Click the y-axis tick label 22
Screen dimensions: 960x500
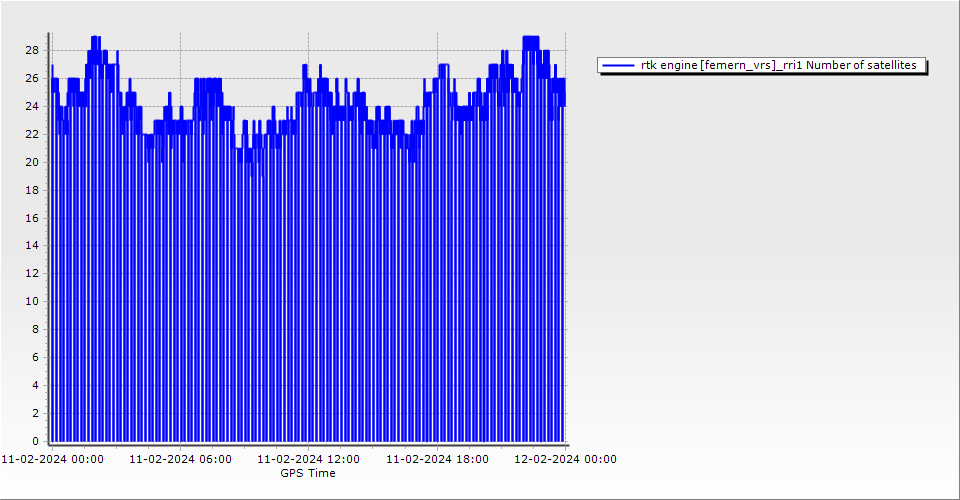[x=32, y=134]
